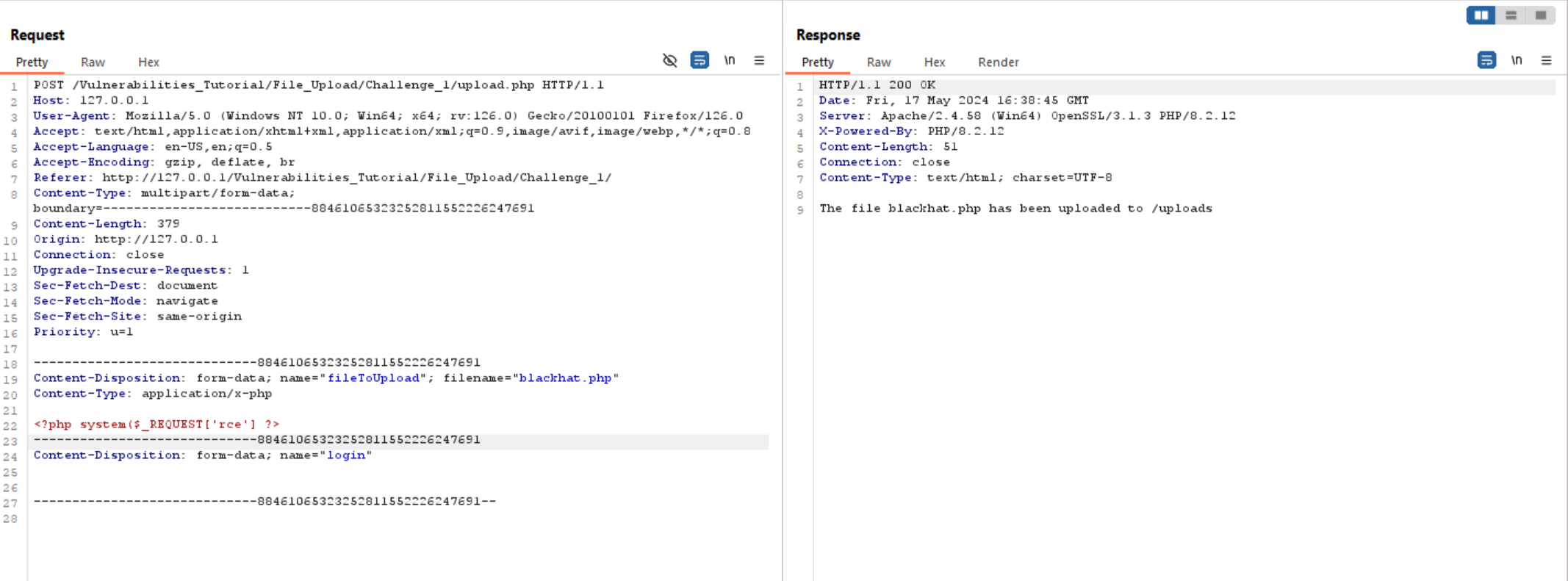Click the response Connection: close line
Viewport: 1568px width, 581px height.
tap(885, 162)
